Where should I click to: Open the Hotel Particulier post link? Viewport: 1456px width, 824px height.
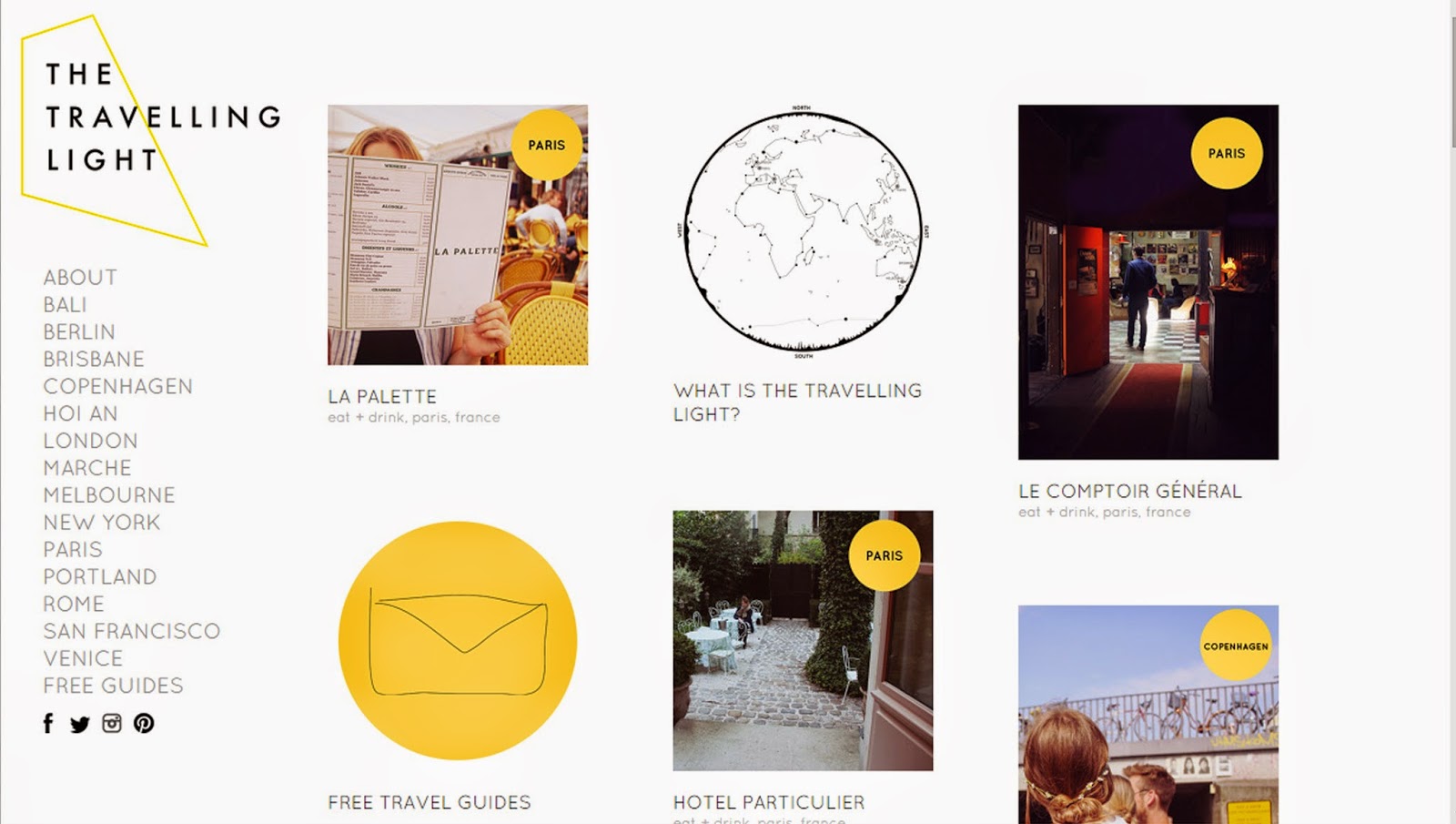pyautogui.click(x=769, y=803)
